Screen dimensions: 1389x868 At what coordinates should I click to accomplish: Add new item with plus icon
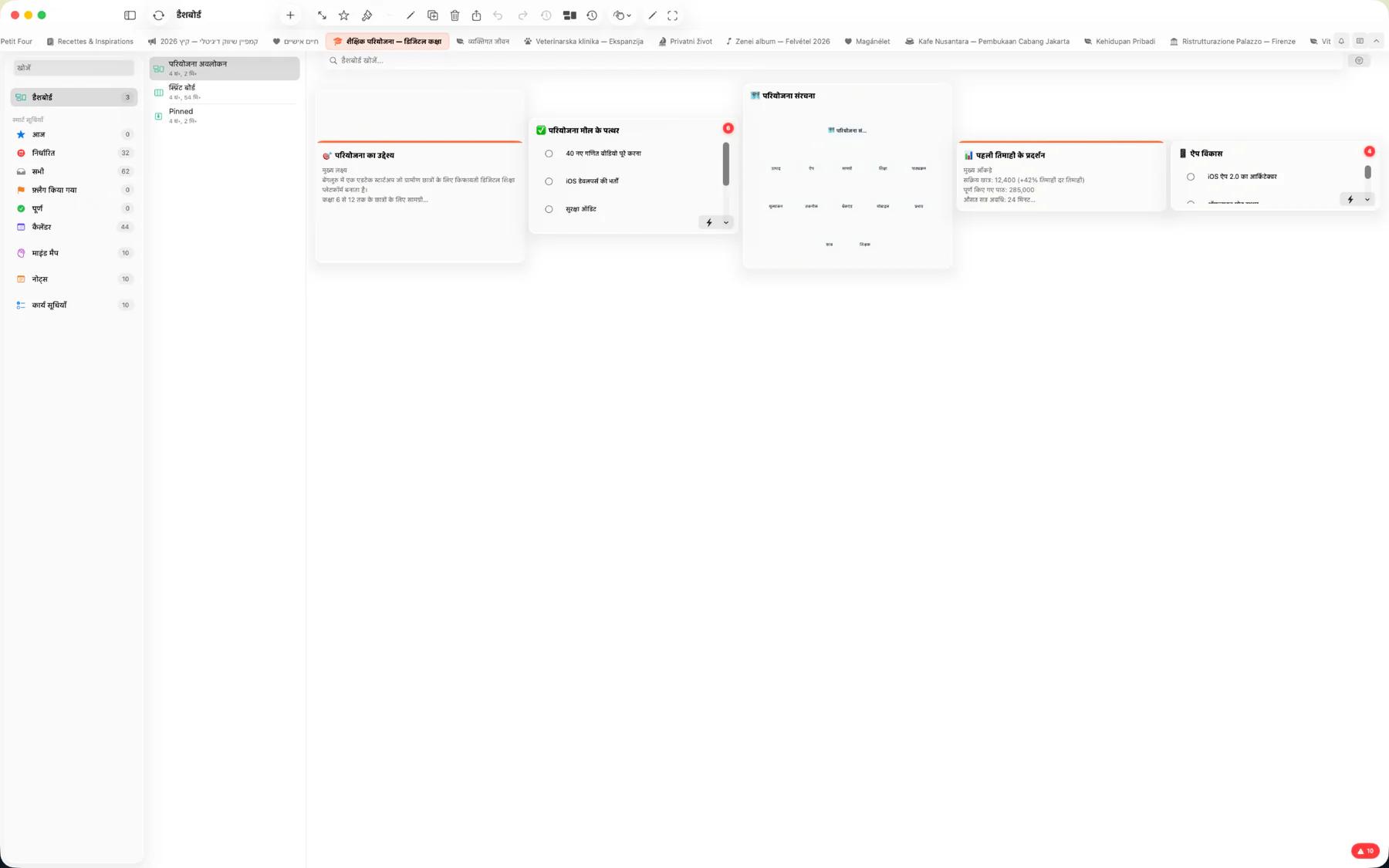pos(290,15)
